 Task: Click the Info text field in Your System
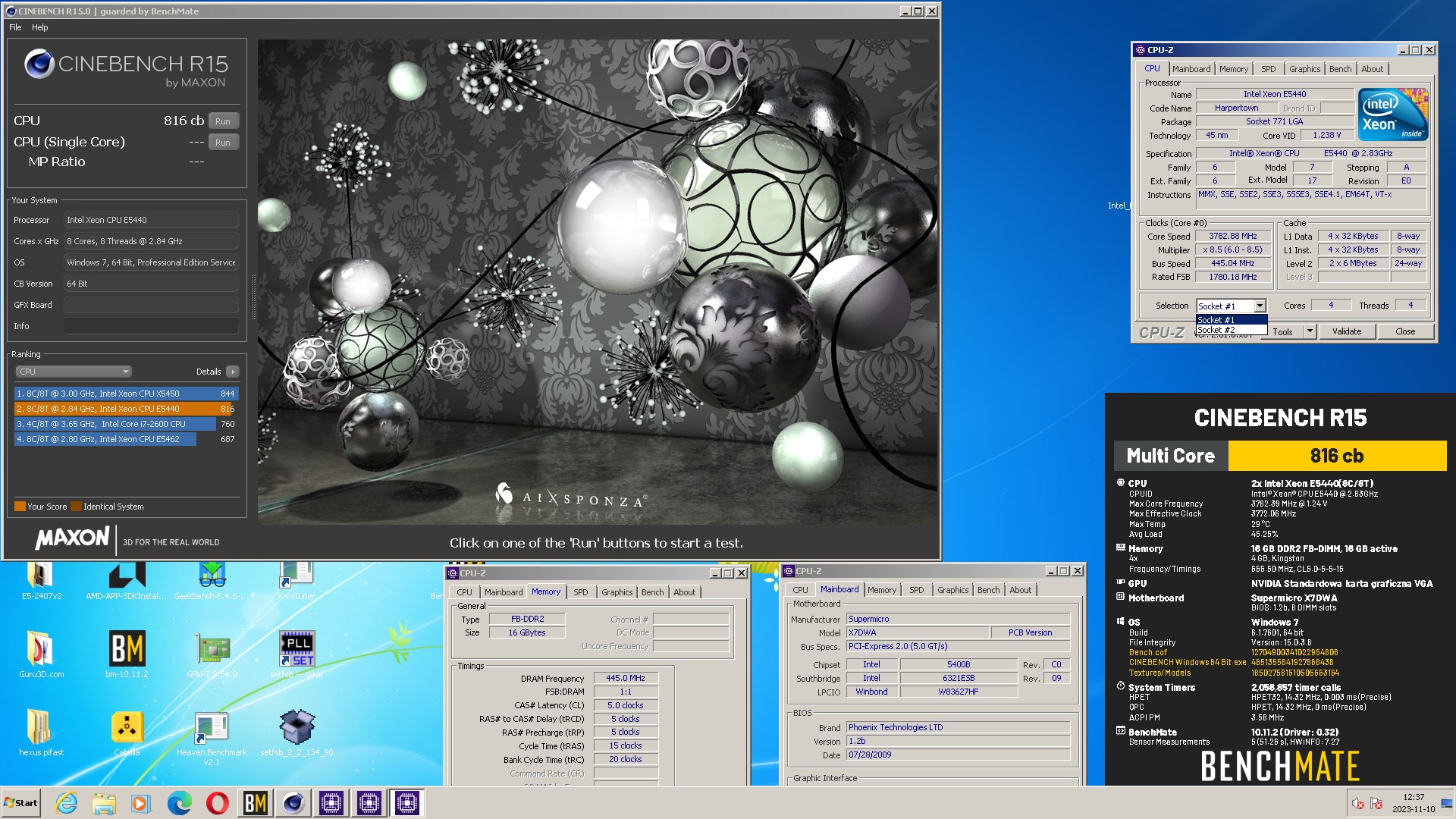(x=151, y=326)
